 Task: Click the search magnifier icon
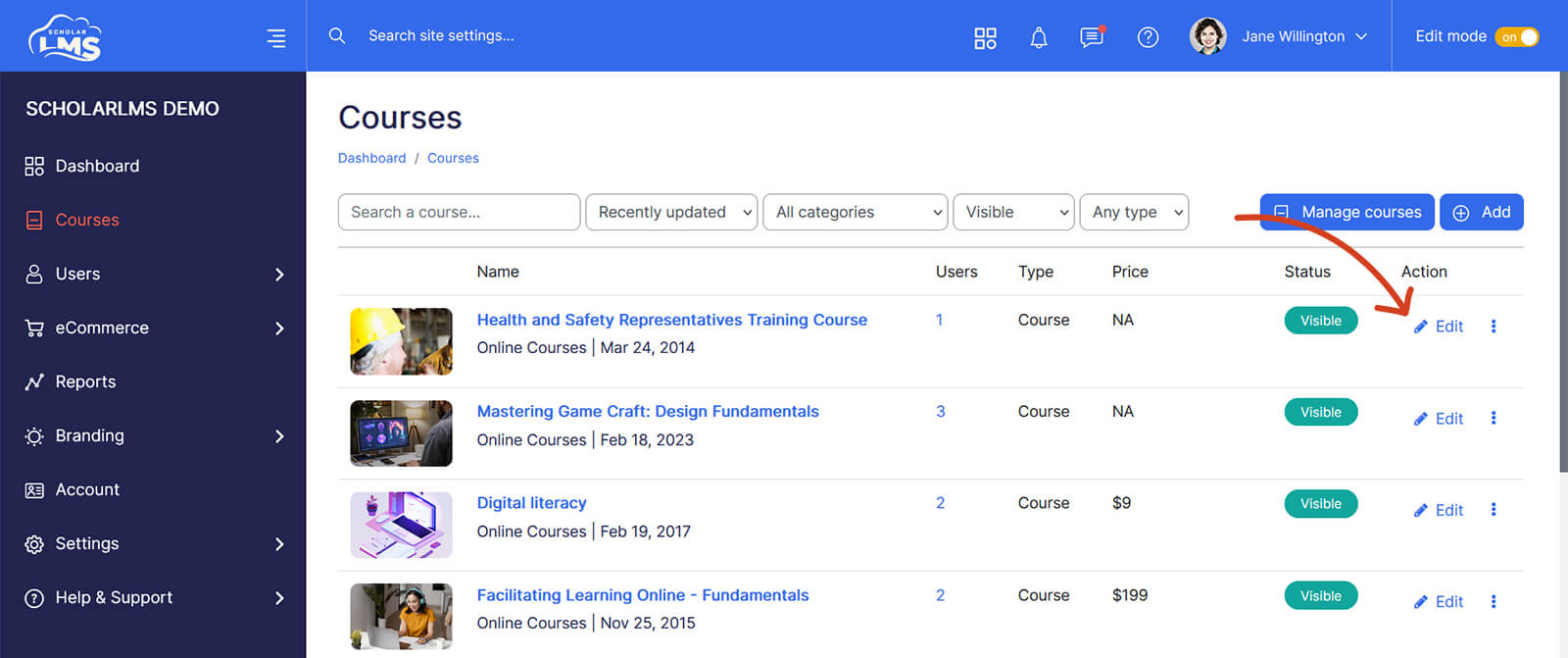pos(337,35)
